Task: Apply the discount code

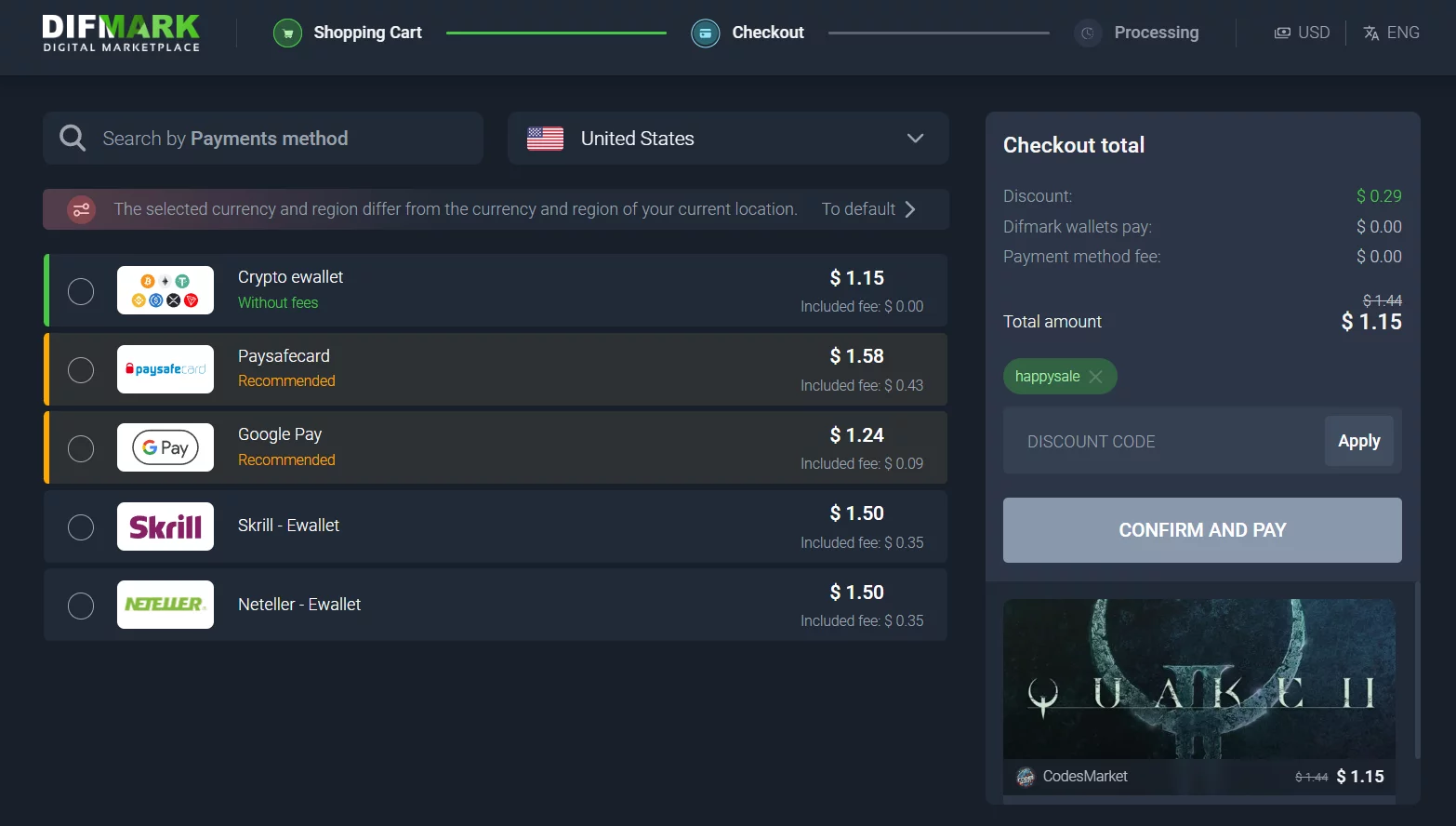Action: click(1358, 441)
